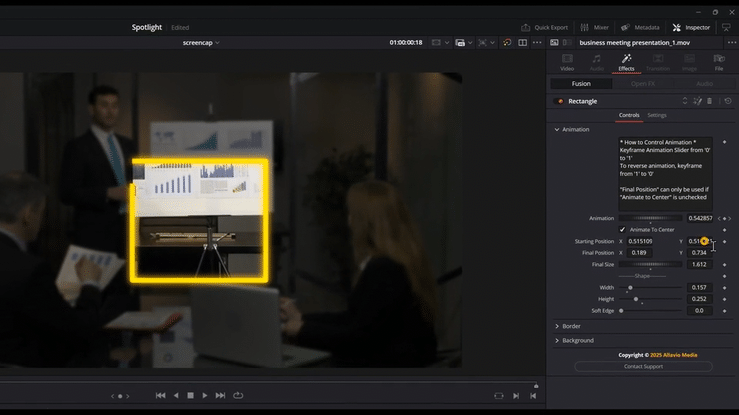The height and width of the screenshot is (415, 739).
Task: Open the Mixer panel
Action: (594, 27)
